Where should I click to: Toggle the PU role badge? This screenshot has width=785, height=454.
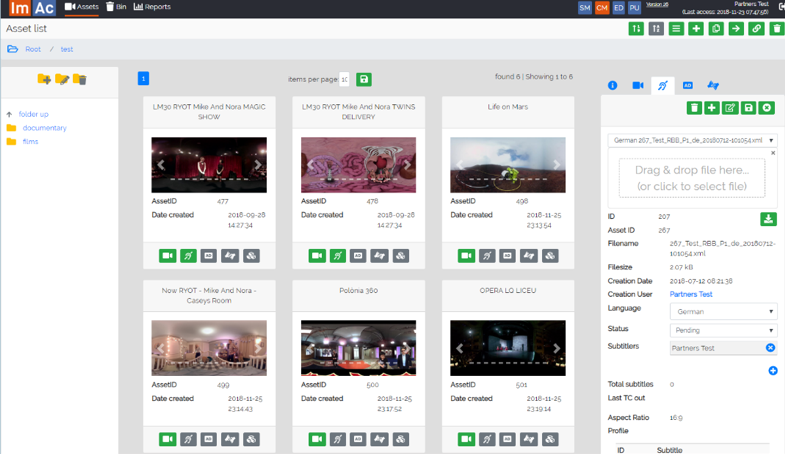pos(634,8)
